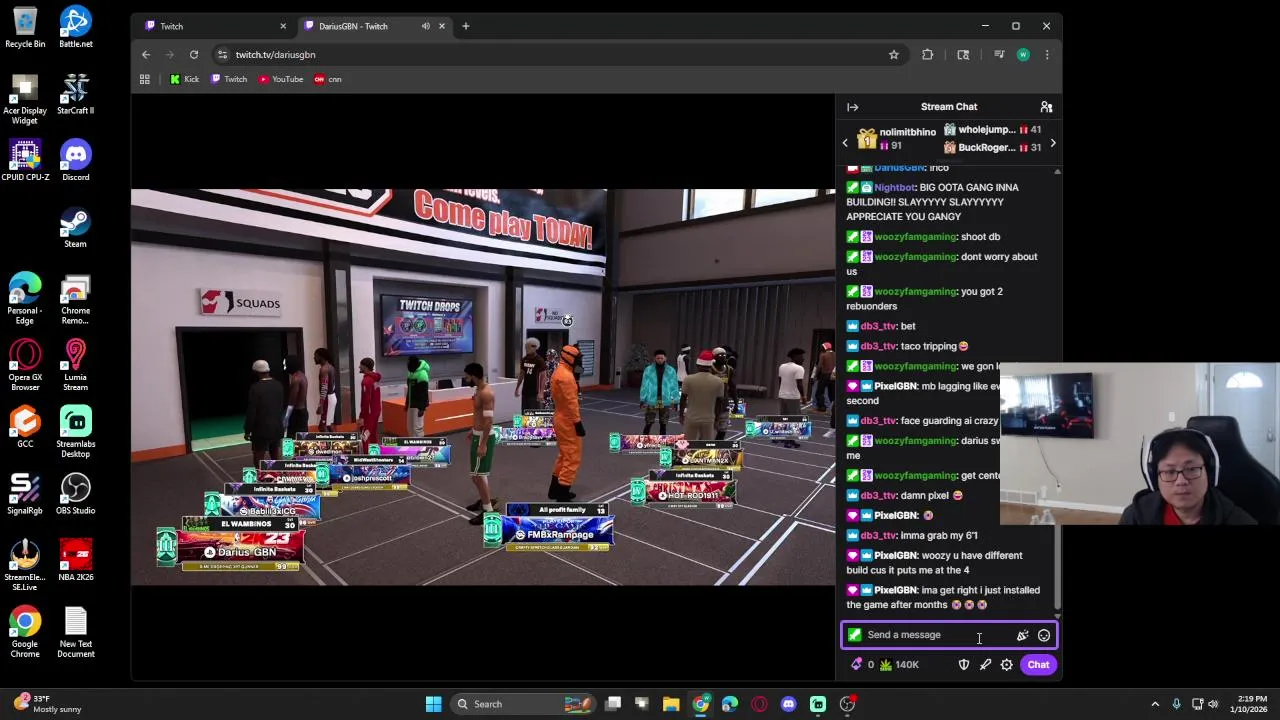The width and height of the screenshot is (1280, 720).
Task: Show previous gift leaderboard entries
Action: (x=845, y=143)
